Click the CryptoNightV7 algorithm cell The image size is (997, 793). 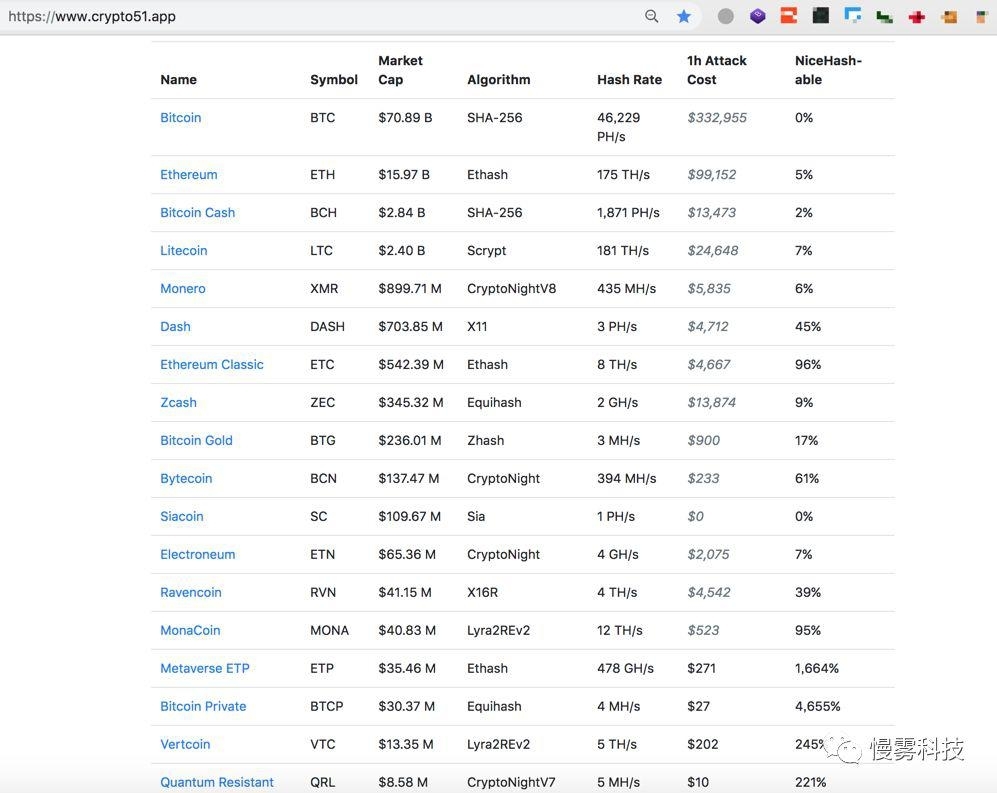511,782
